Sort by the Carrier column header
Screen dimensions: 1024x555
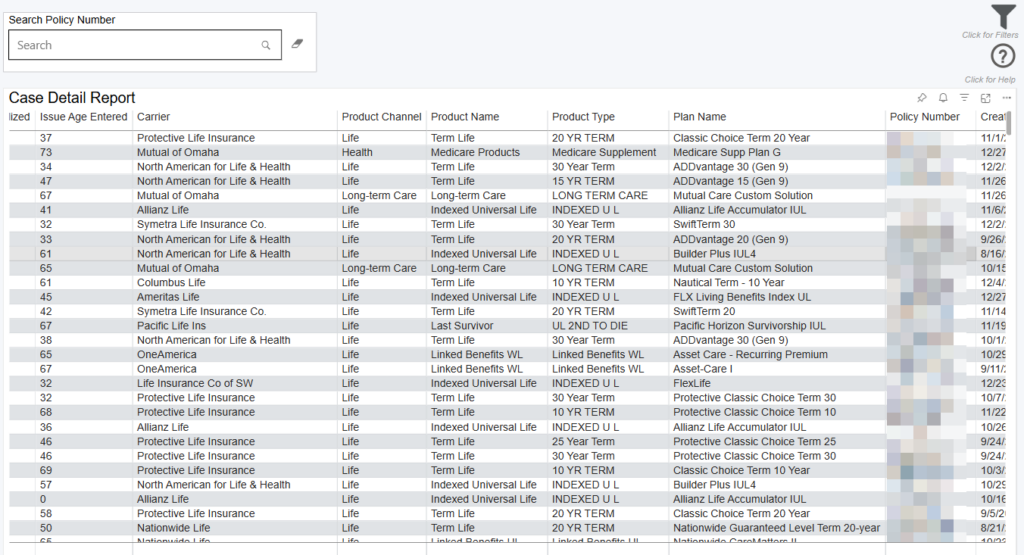[154, 117]
